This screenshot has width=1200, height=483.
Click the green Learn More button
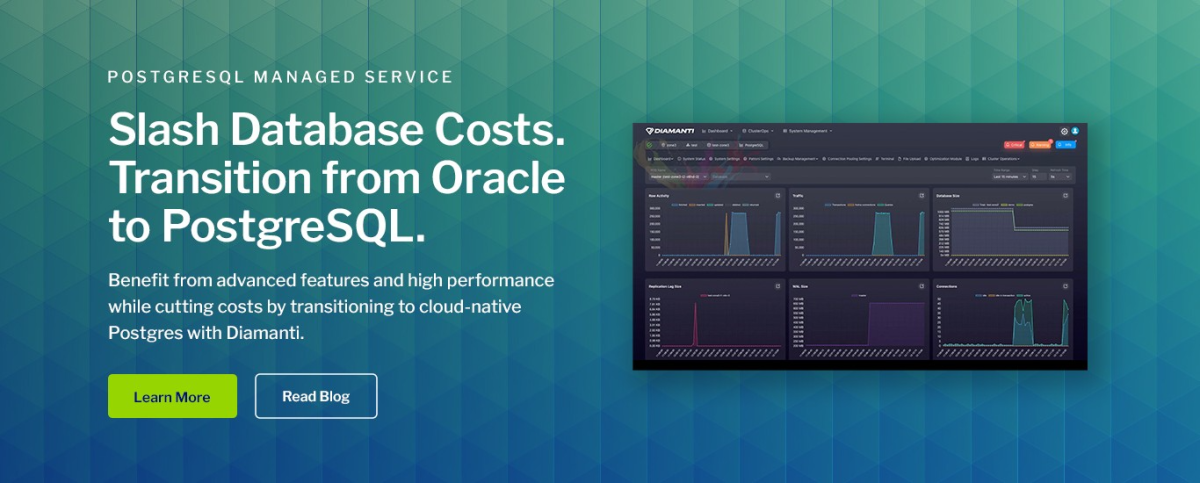click(x=172, y=396)
